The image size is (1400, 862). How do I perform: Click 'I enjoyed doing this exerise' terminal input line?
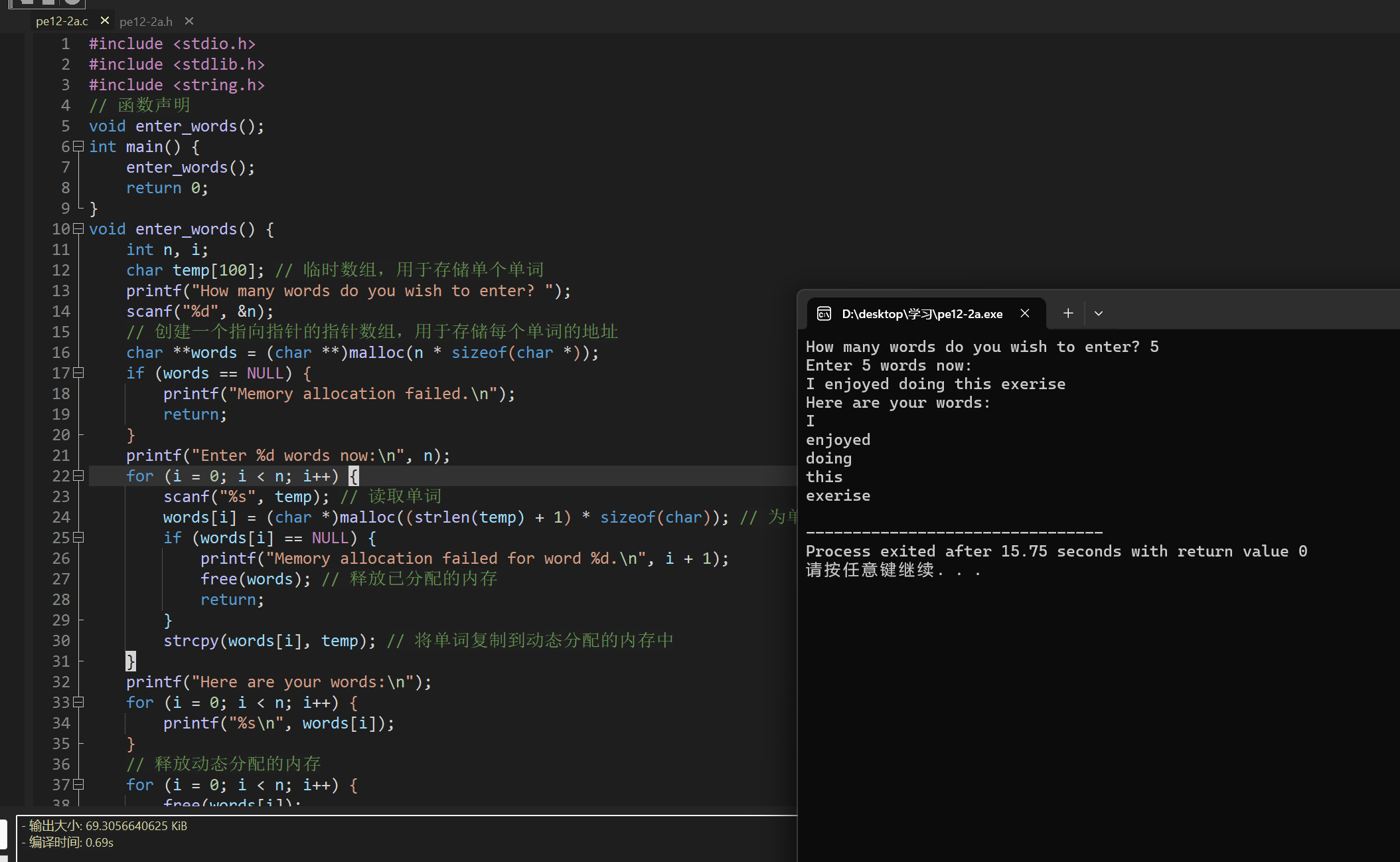click(x=935, y=385)
